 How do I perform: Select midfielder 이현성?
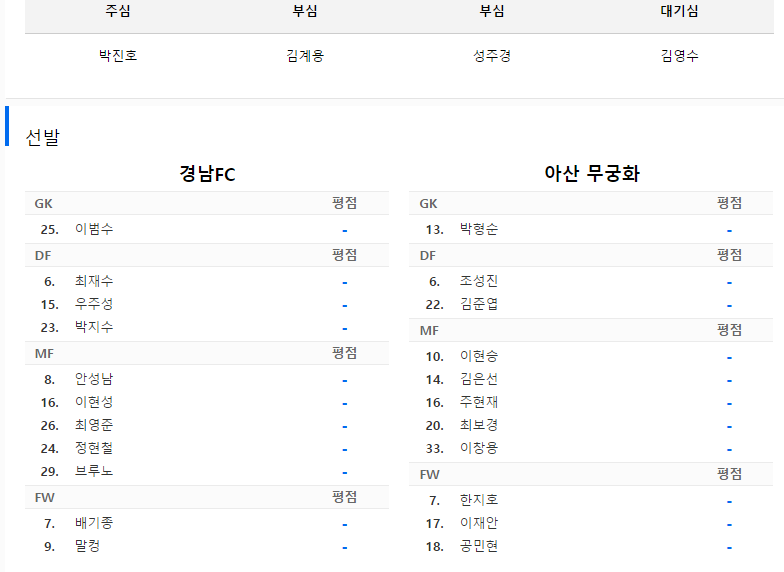94,402
